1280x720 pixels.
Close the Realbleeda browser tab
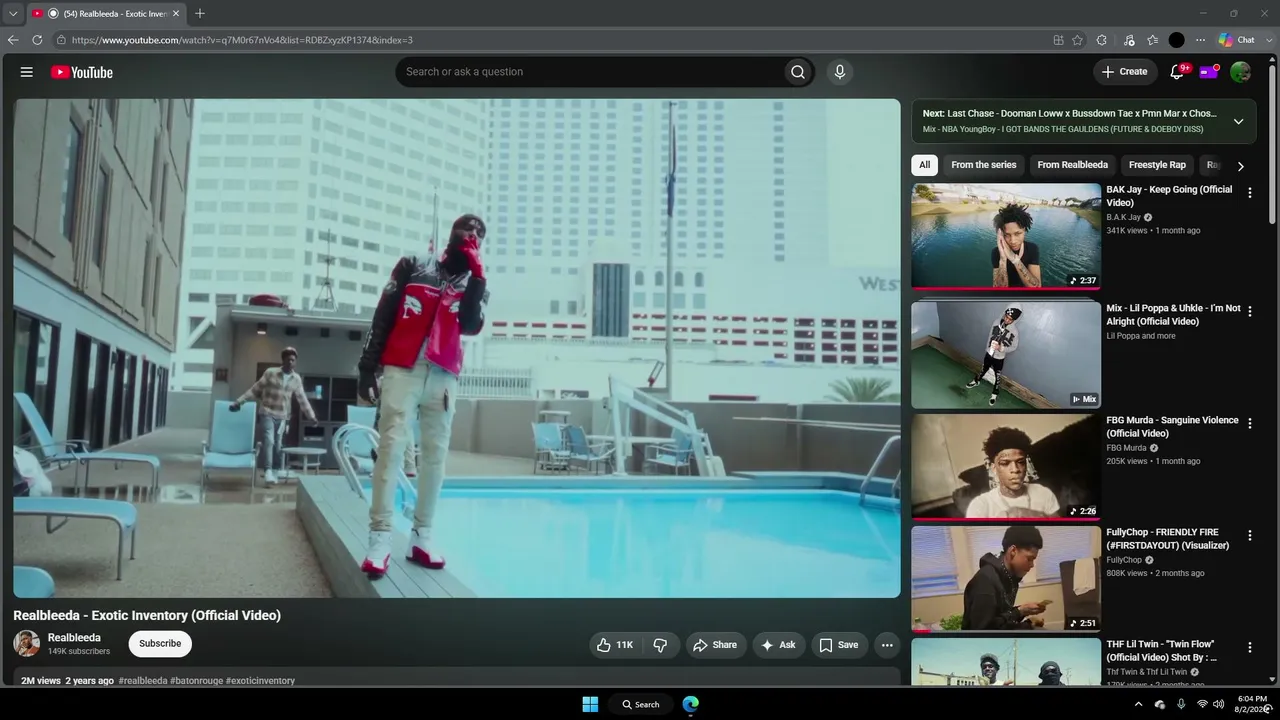(x=176, y=14)
